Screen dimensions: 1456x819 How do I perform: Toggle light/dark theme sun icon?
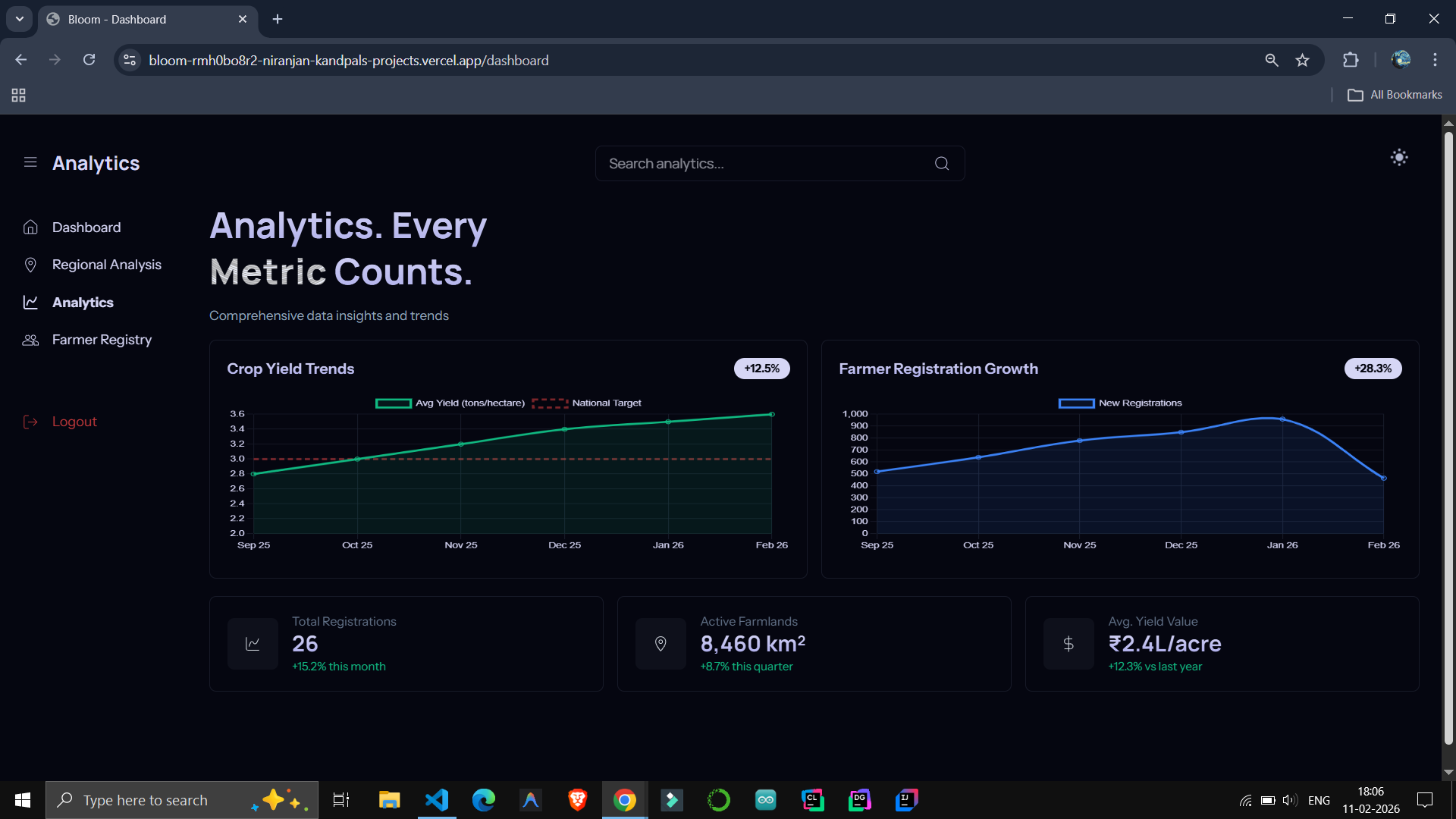point(1399,158)
